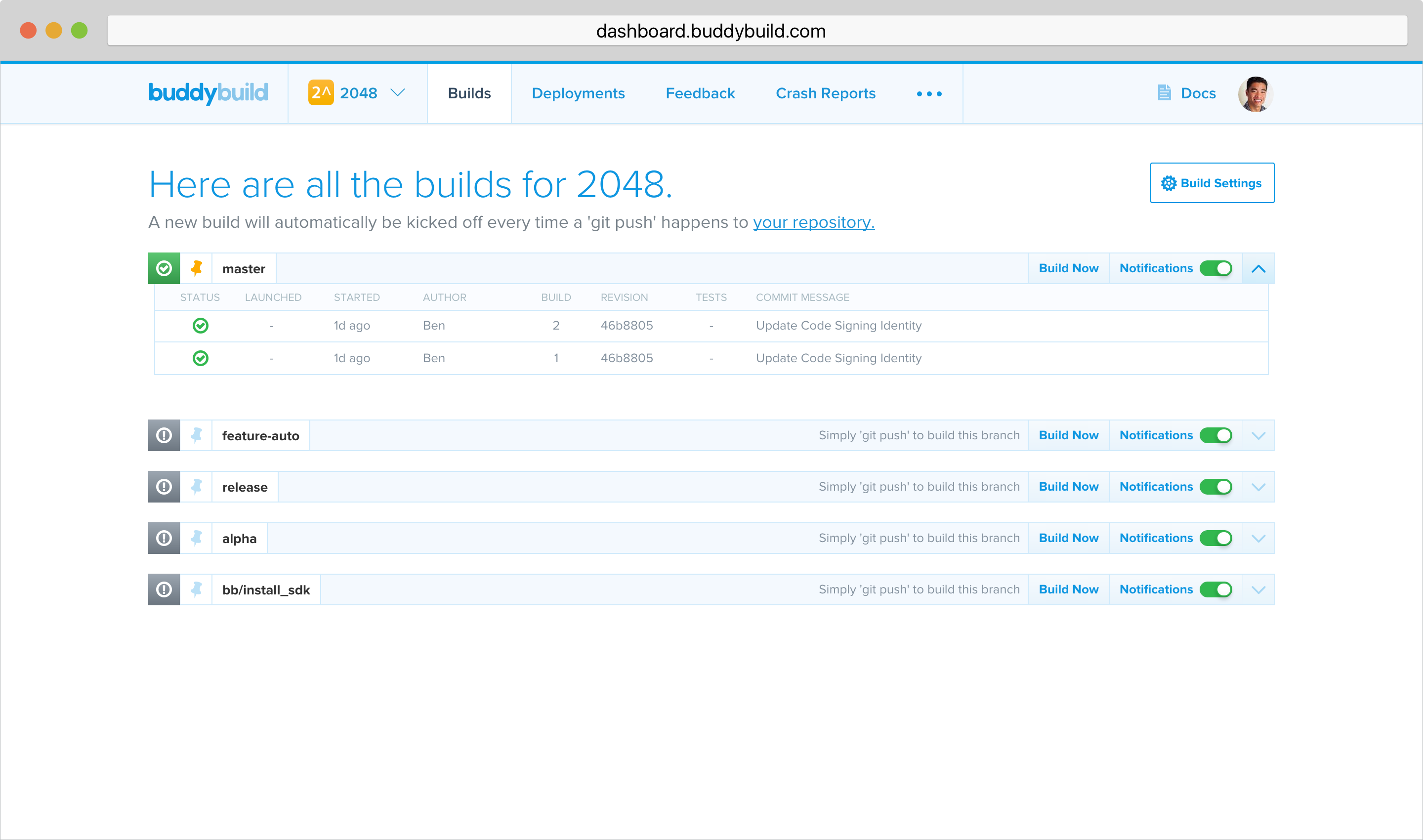Disable notifications for master branch
Screen dimensions: 1423x840
pos(1215,268)
